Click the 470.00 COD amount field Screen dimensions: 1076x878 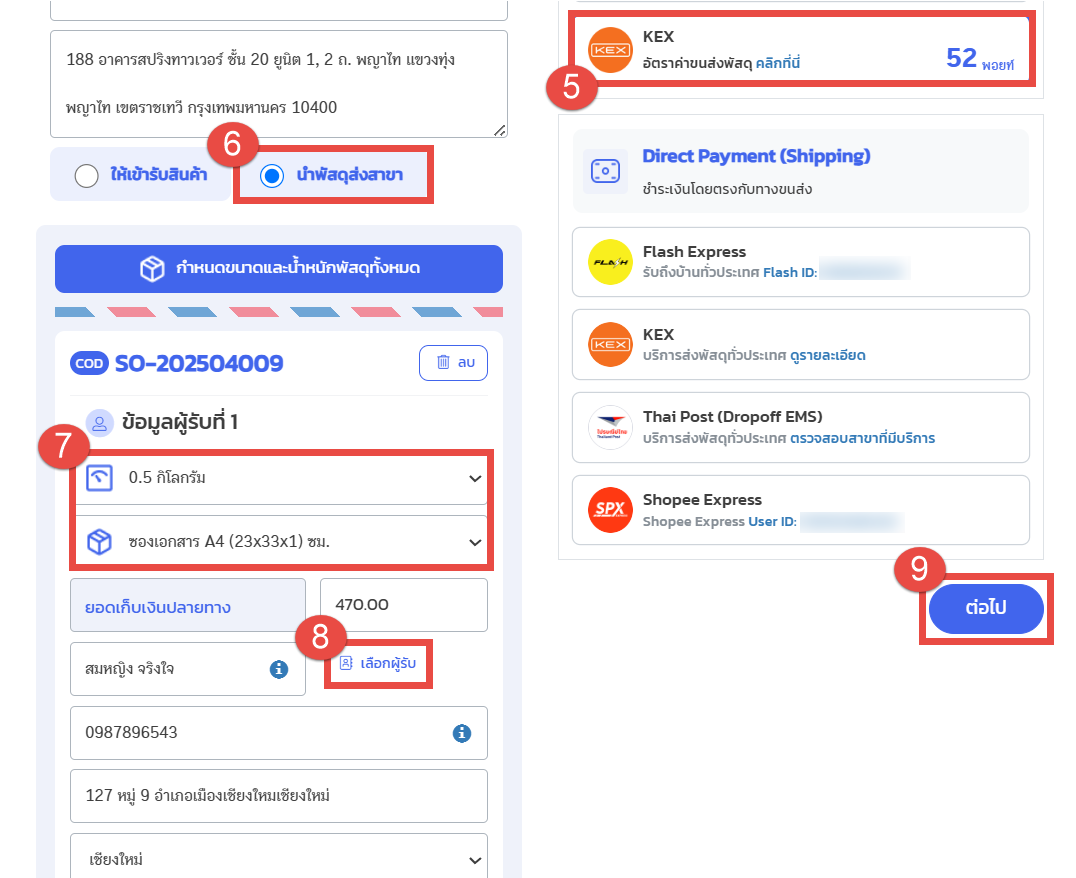404,605
